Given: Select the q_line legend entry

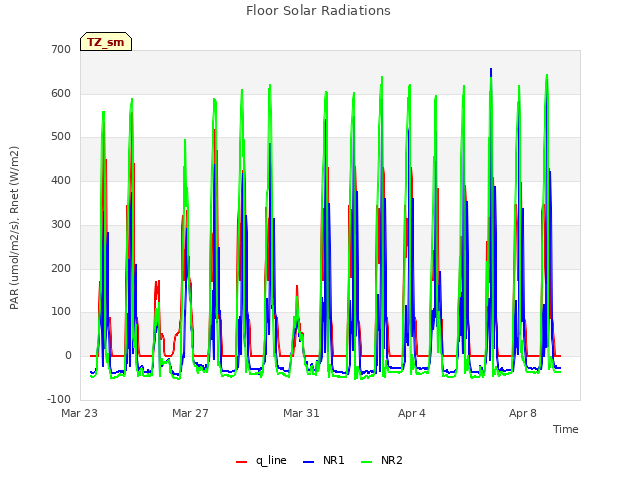Looking at the screenshot, I should coord(261,460).
